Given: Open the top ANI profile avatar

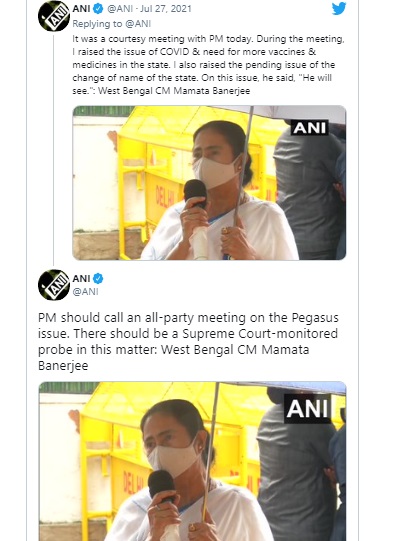Looking at the screenshot, I should [54, 16].
